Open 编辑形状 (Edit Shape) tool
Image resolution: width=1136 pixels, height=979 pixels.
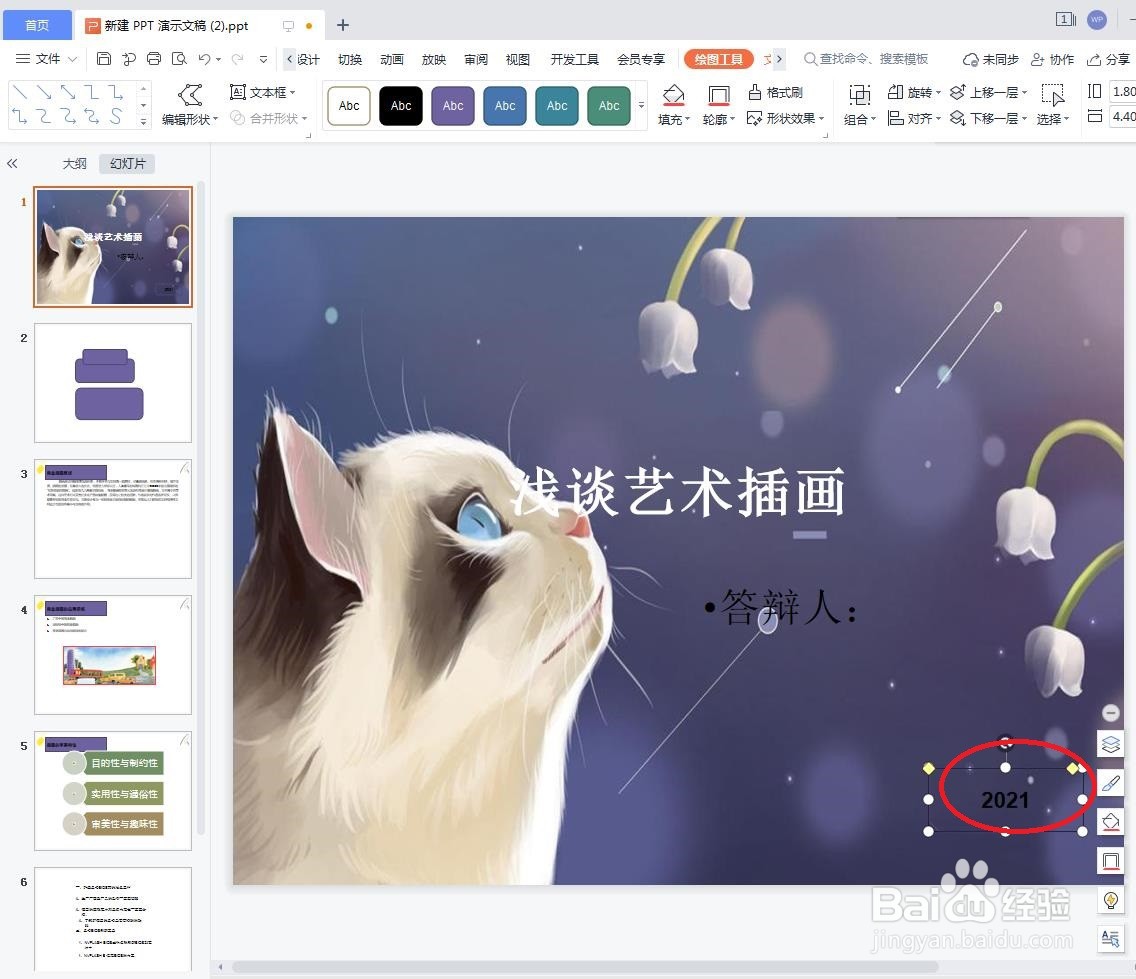[x=190, y=105]
